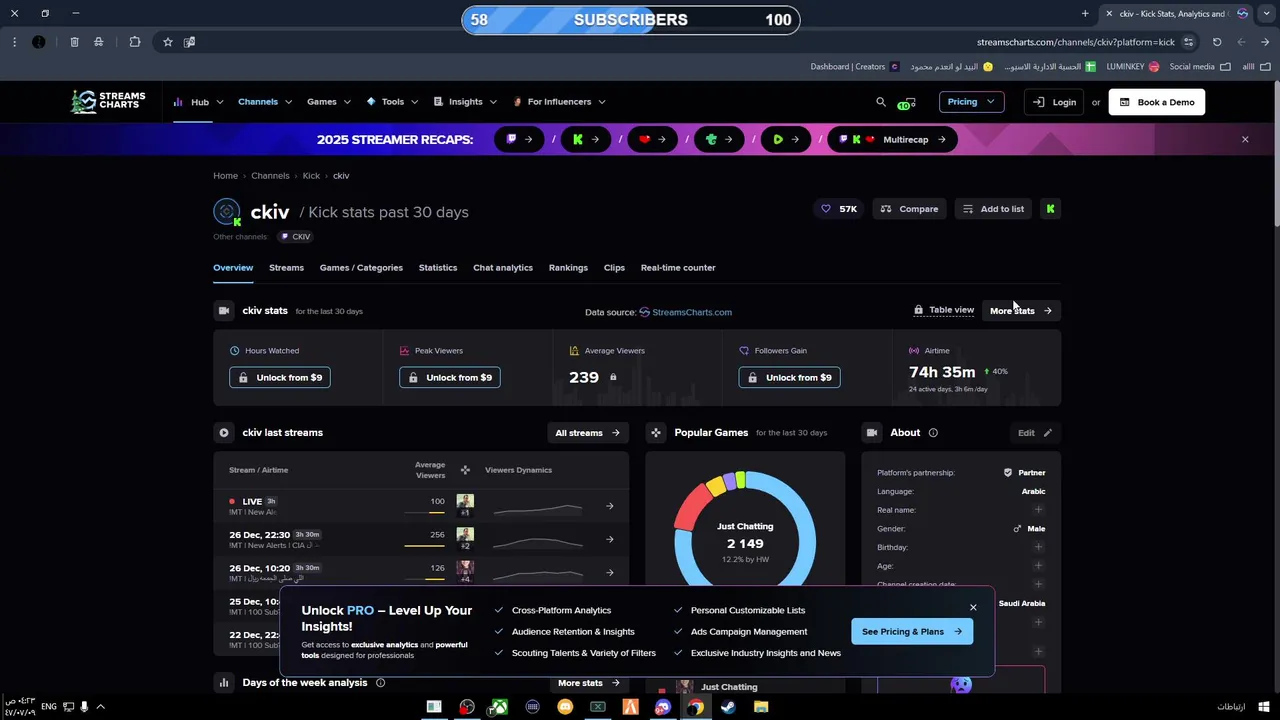The width and height of the screenshot is (1280, 720).
Task: Click the info icon beside About
Action: click(x=933, y=433)
